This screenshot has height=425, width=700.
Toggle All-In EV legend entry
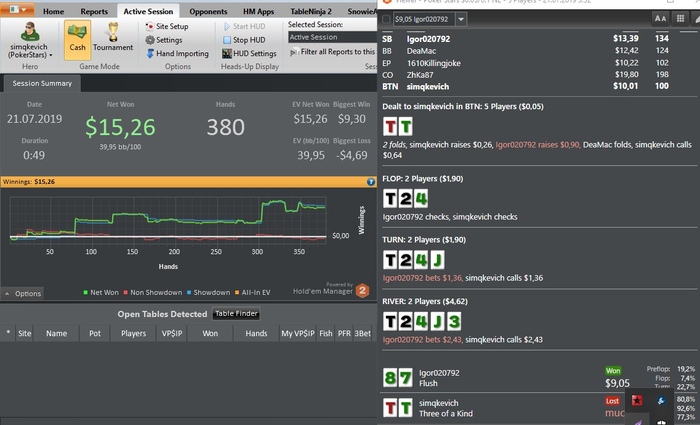click(x=253, y=292)
